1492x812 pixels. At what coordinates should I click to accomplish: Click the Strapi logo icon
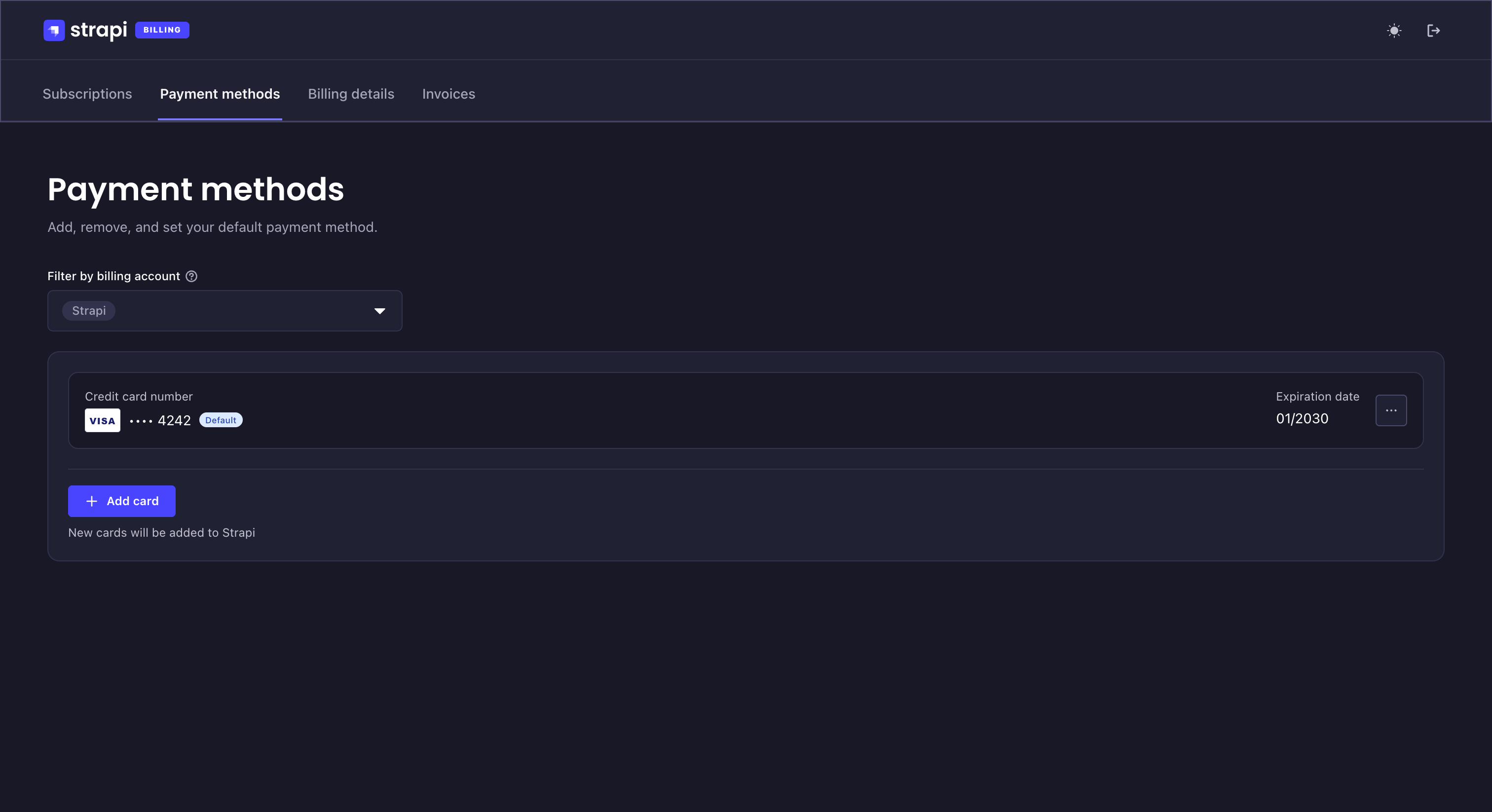click(54, 30)
